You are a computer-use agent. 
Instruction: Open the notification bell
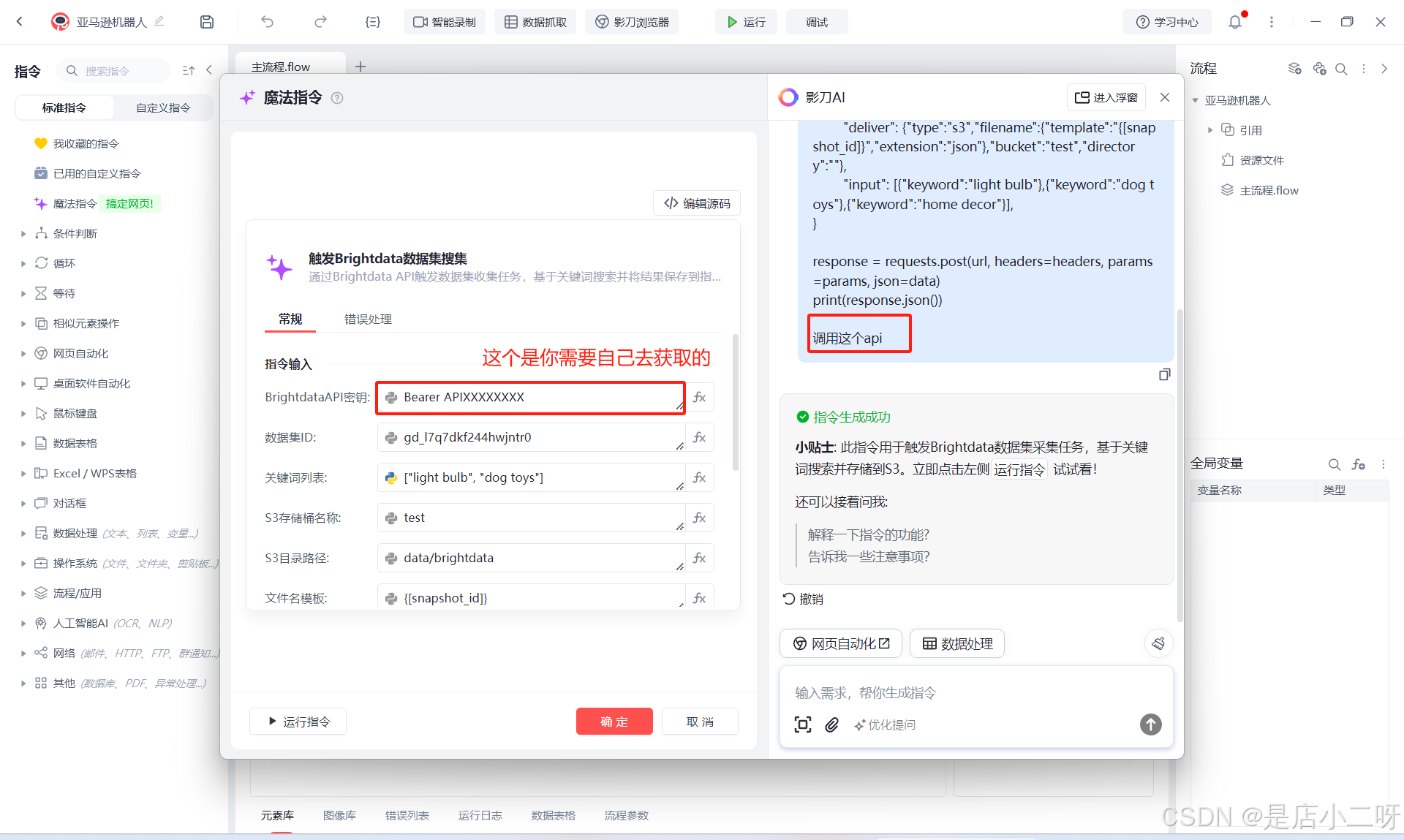click(x=1234, y=22)
